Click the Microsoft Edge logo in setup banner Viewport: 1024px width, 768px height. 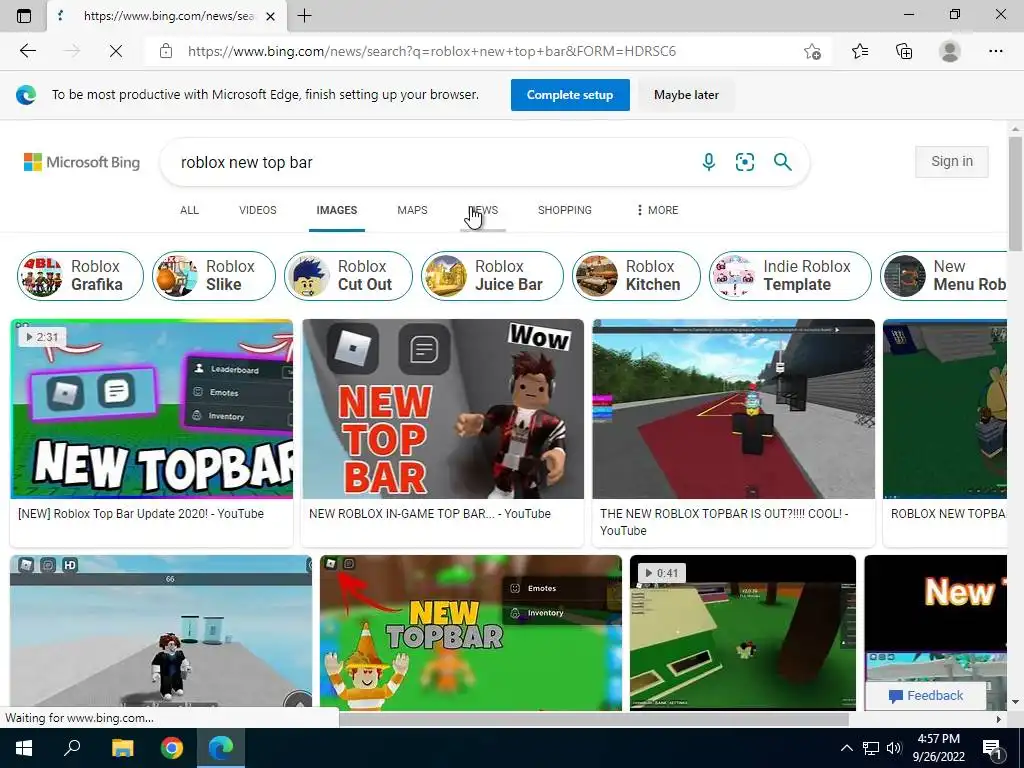point(26,95)
